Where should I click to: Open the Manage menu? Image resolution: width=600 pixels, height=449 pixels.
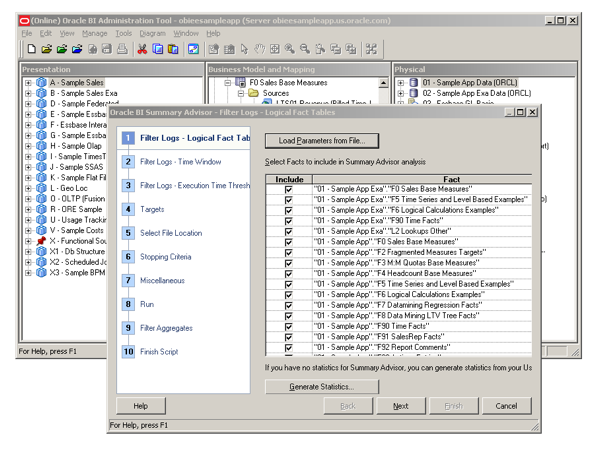[x=95, y=33]
